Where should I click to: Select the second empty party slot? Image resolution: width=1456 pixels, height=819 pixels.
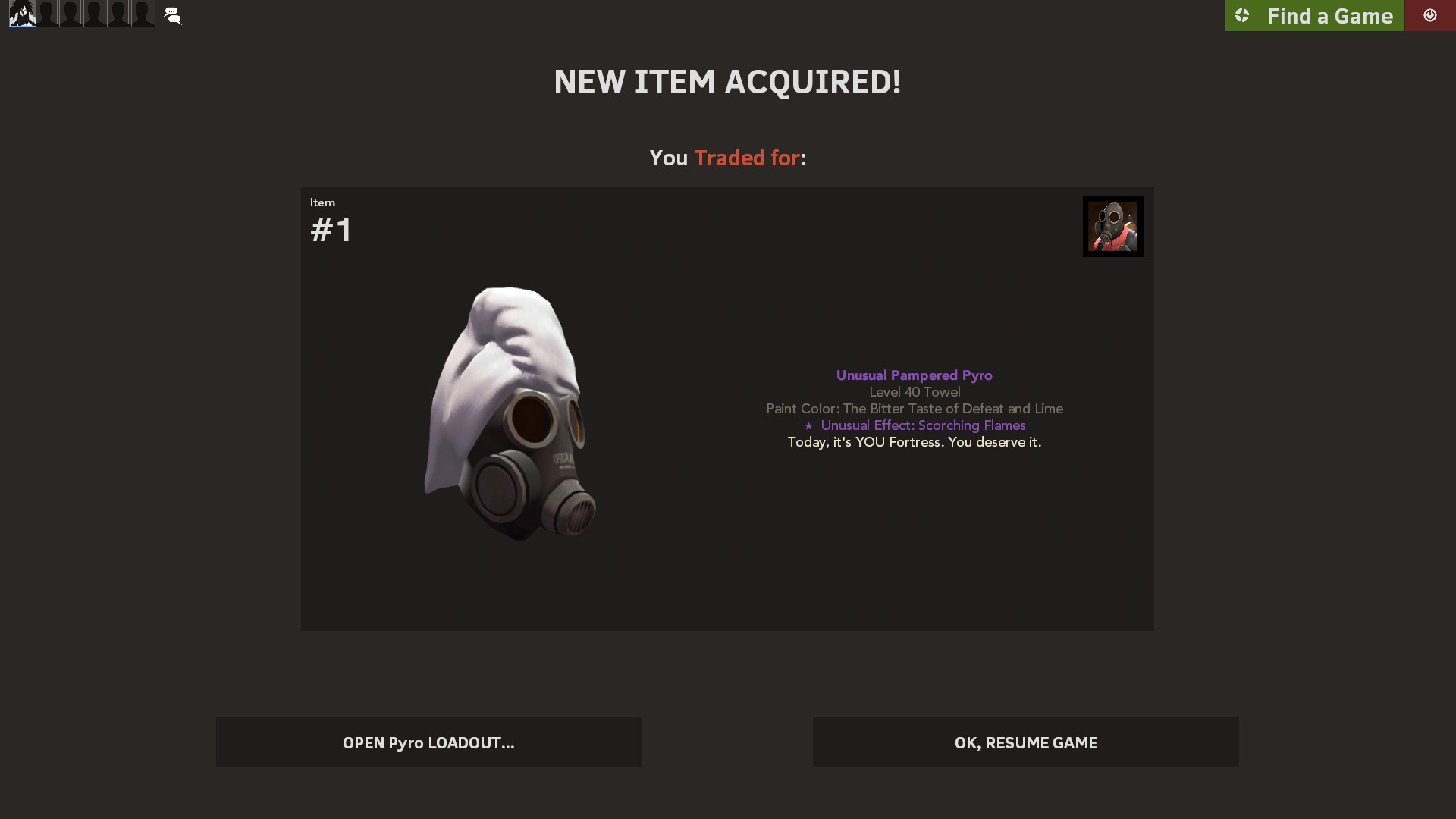point(47,14)
